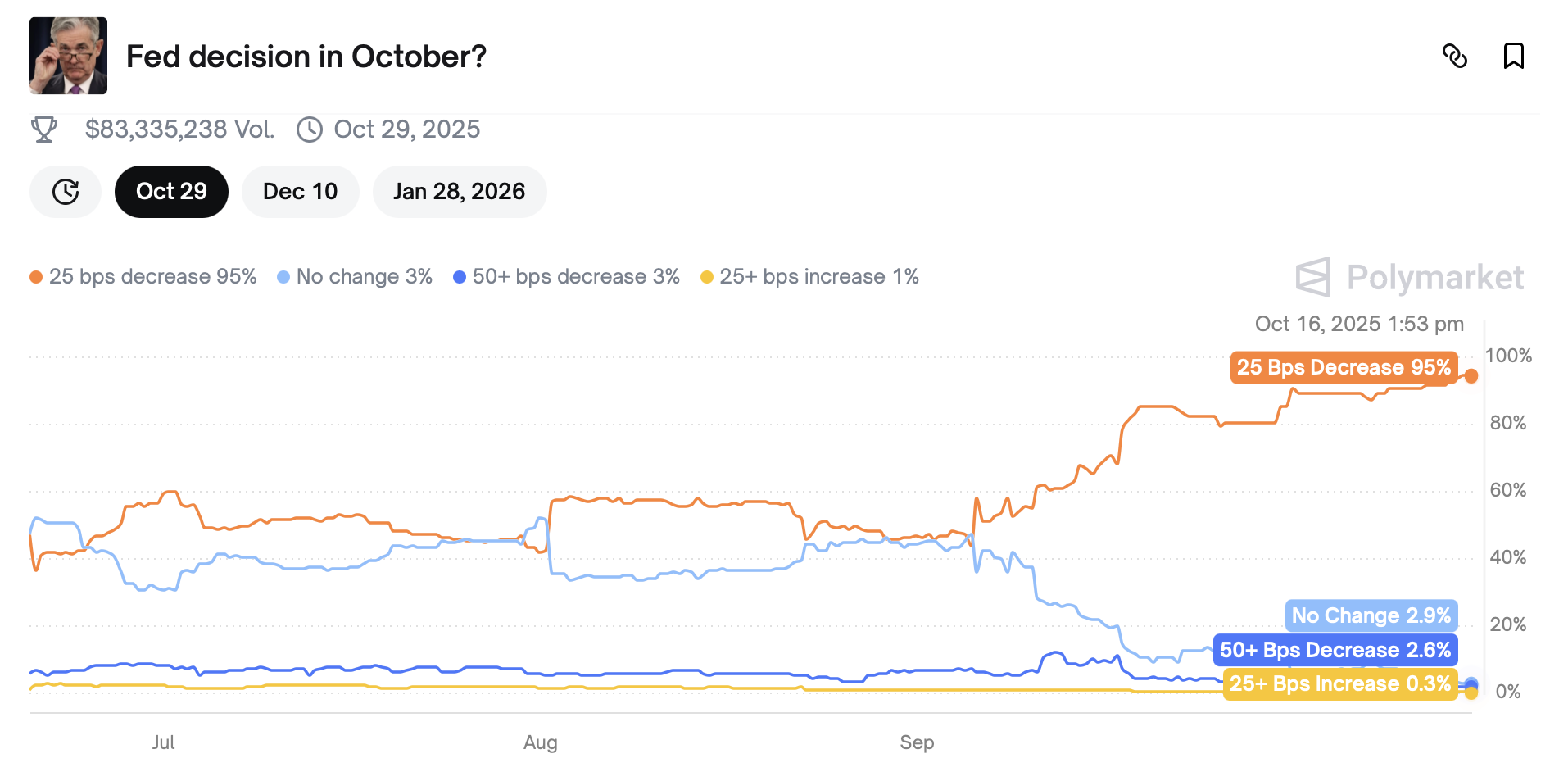
Task: Click the yellow 25+ Bps Increase 0.3% label
Action: tap(1339, 683)
